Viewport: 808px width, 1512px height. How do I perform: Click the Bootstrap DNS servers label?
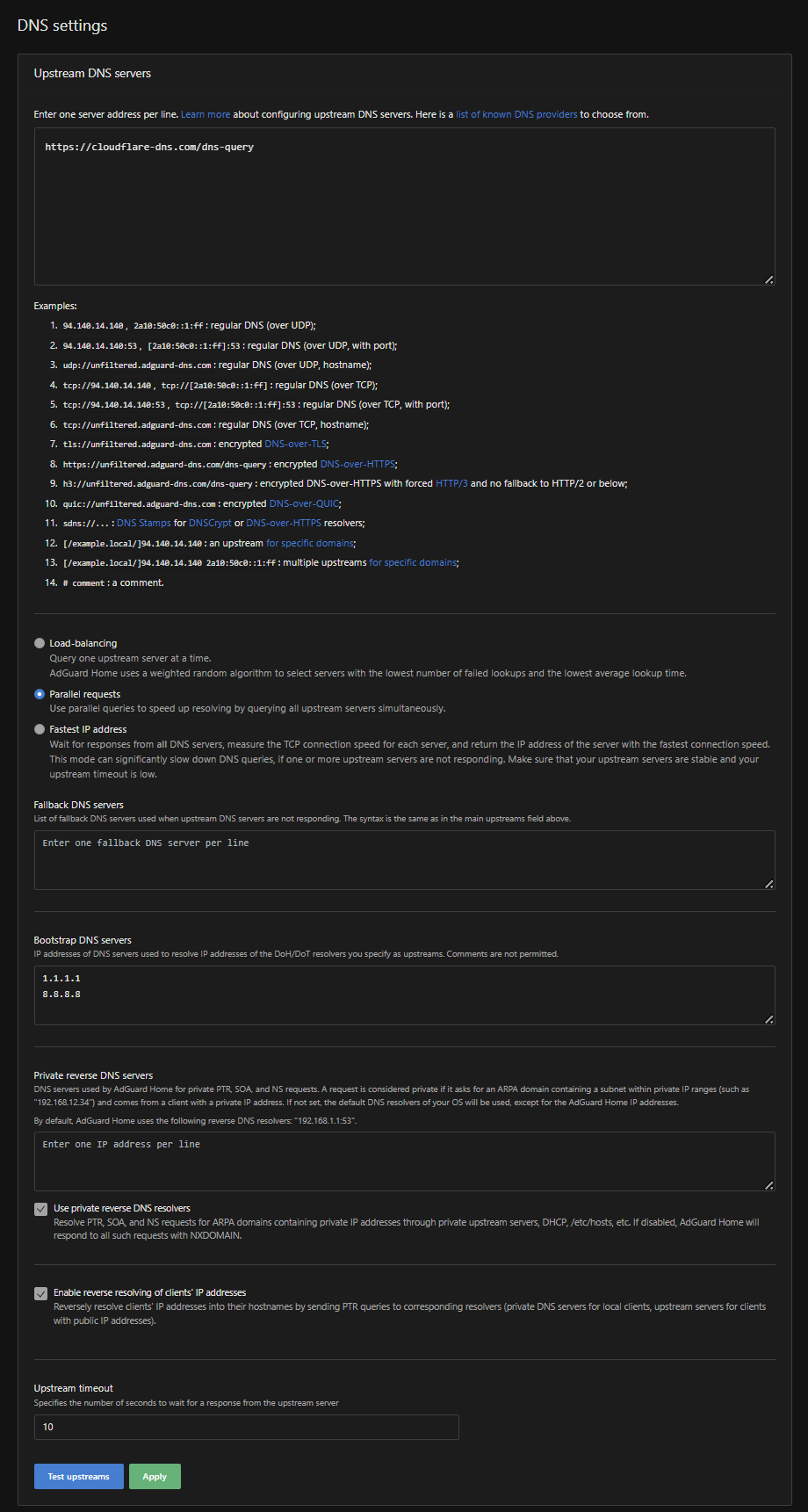click(x=83, y=940)
